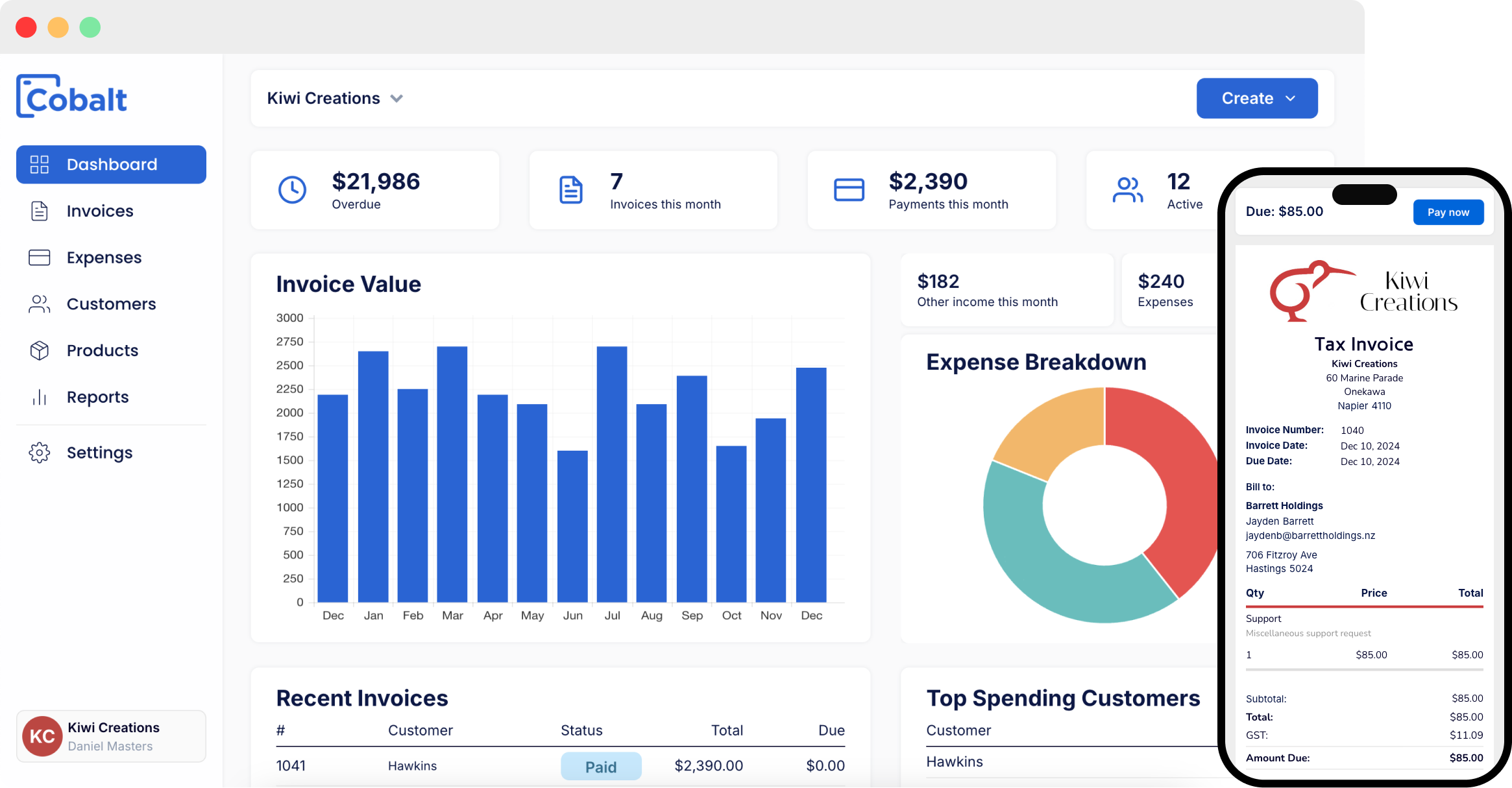Viewport: 1512px width, 788px height.
Task: Open the Reports menu item
Action: 111,397
